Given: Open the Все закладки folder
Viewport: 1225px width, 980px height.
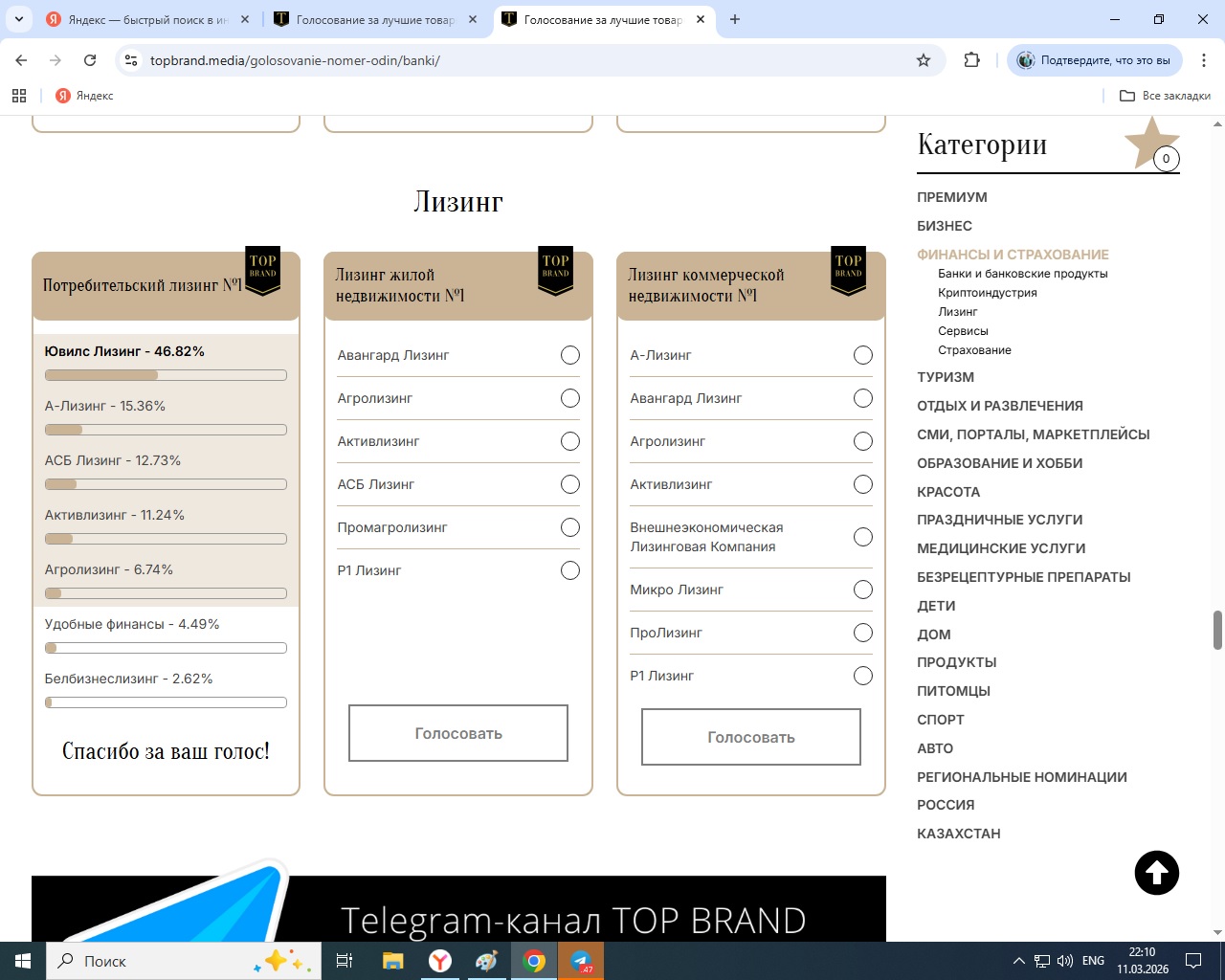Looking at the screenshot, I should 1165,96.
